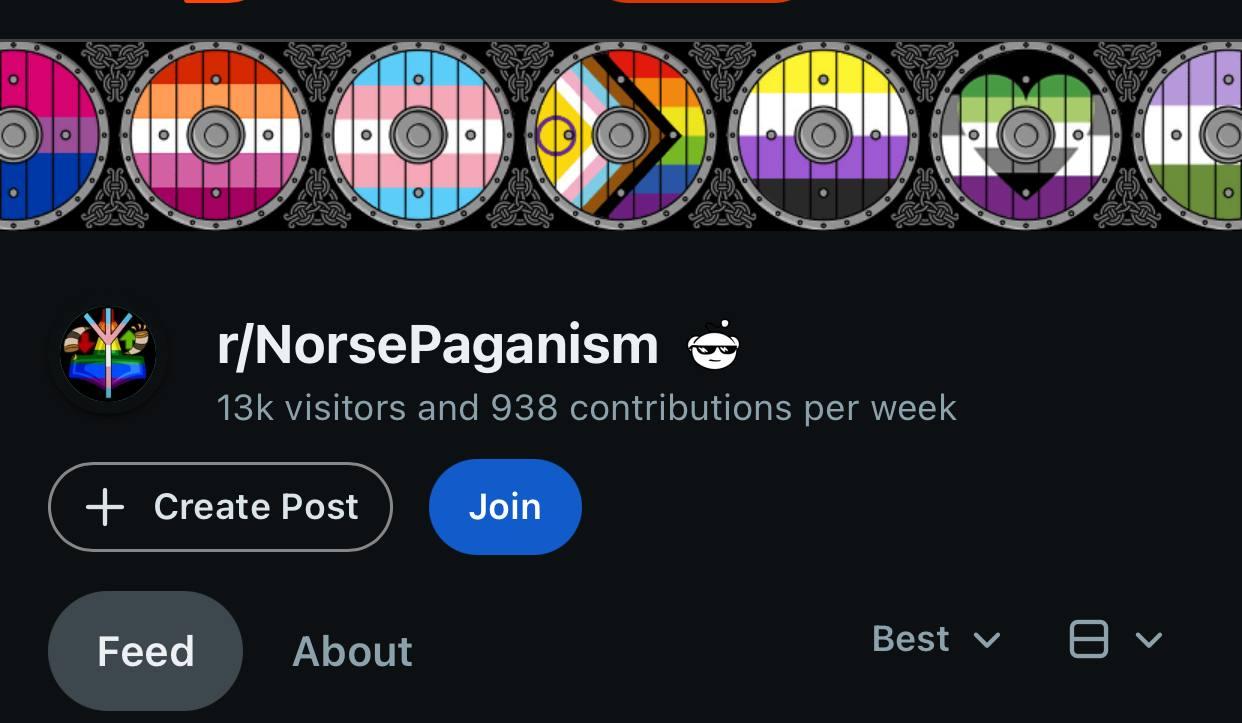Click the aromantic heart flag shield
1242x723 pixels.
(1026, 134)
